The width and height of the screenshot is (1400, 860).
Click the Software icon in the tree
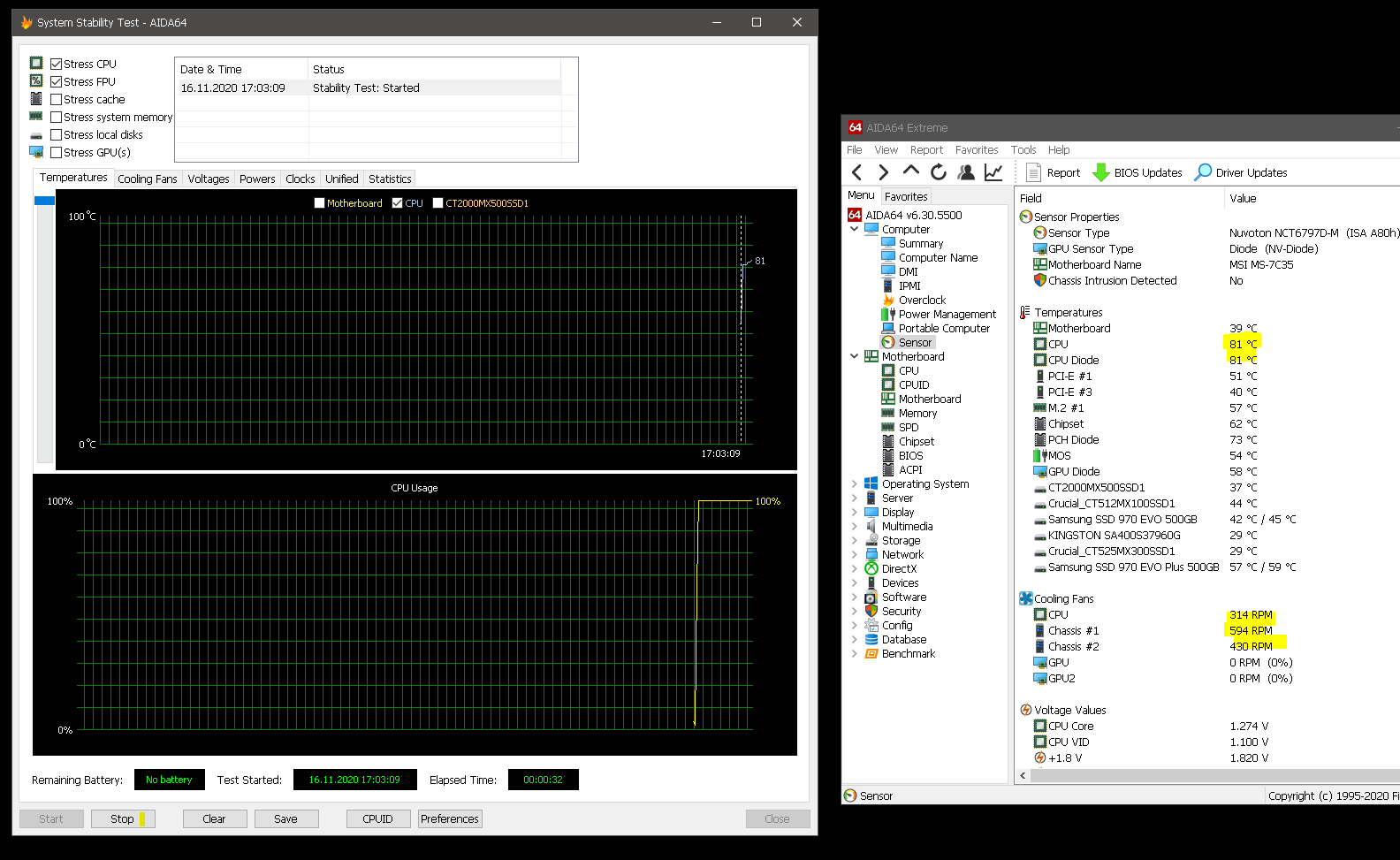[871, 597]
